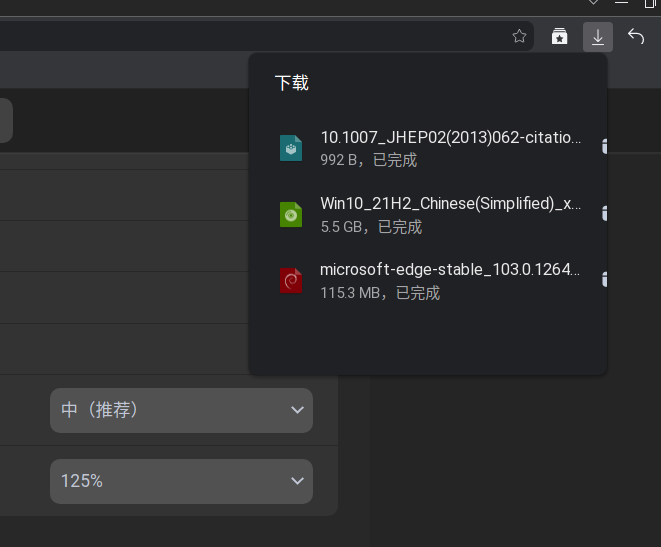661x547 pixels.
Task: Click the red microsoft-edge-stable package icon
Action: coord(291,280)
